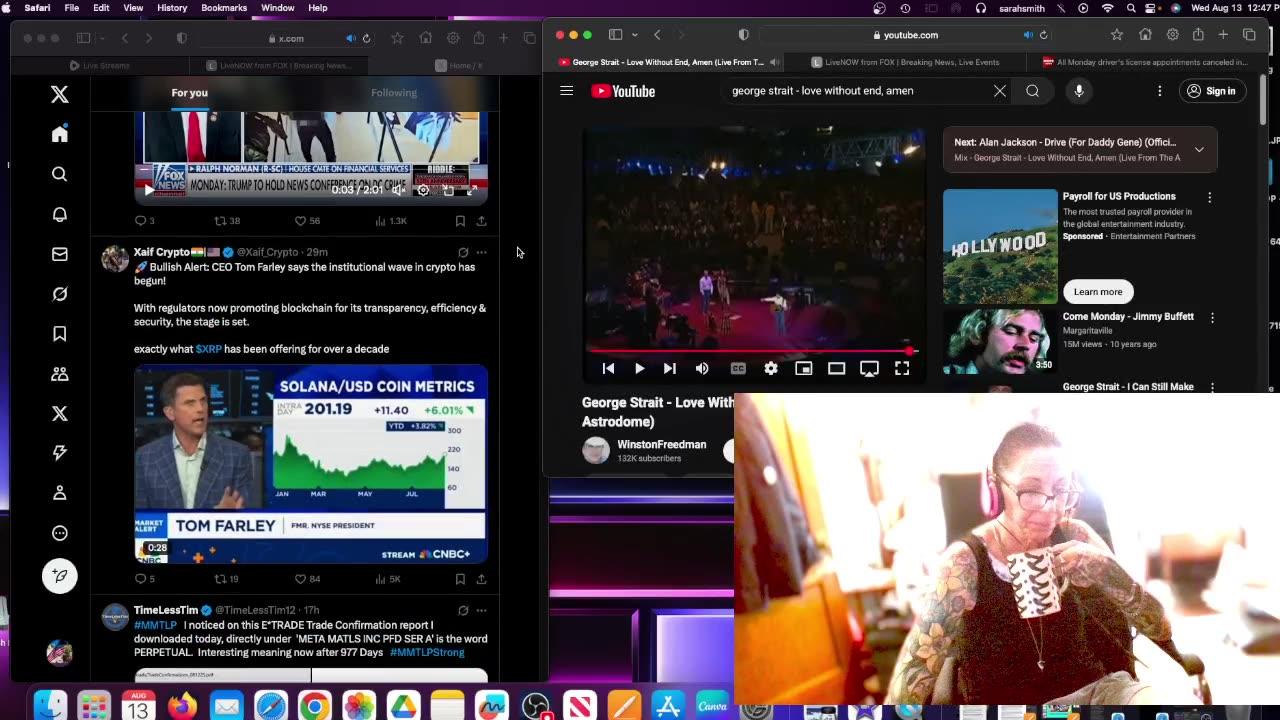Screen dimensions: 1280x720
Task: Open $XRP cashtag link in post
Action: (x=209, y=349)
